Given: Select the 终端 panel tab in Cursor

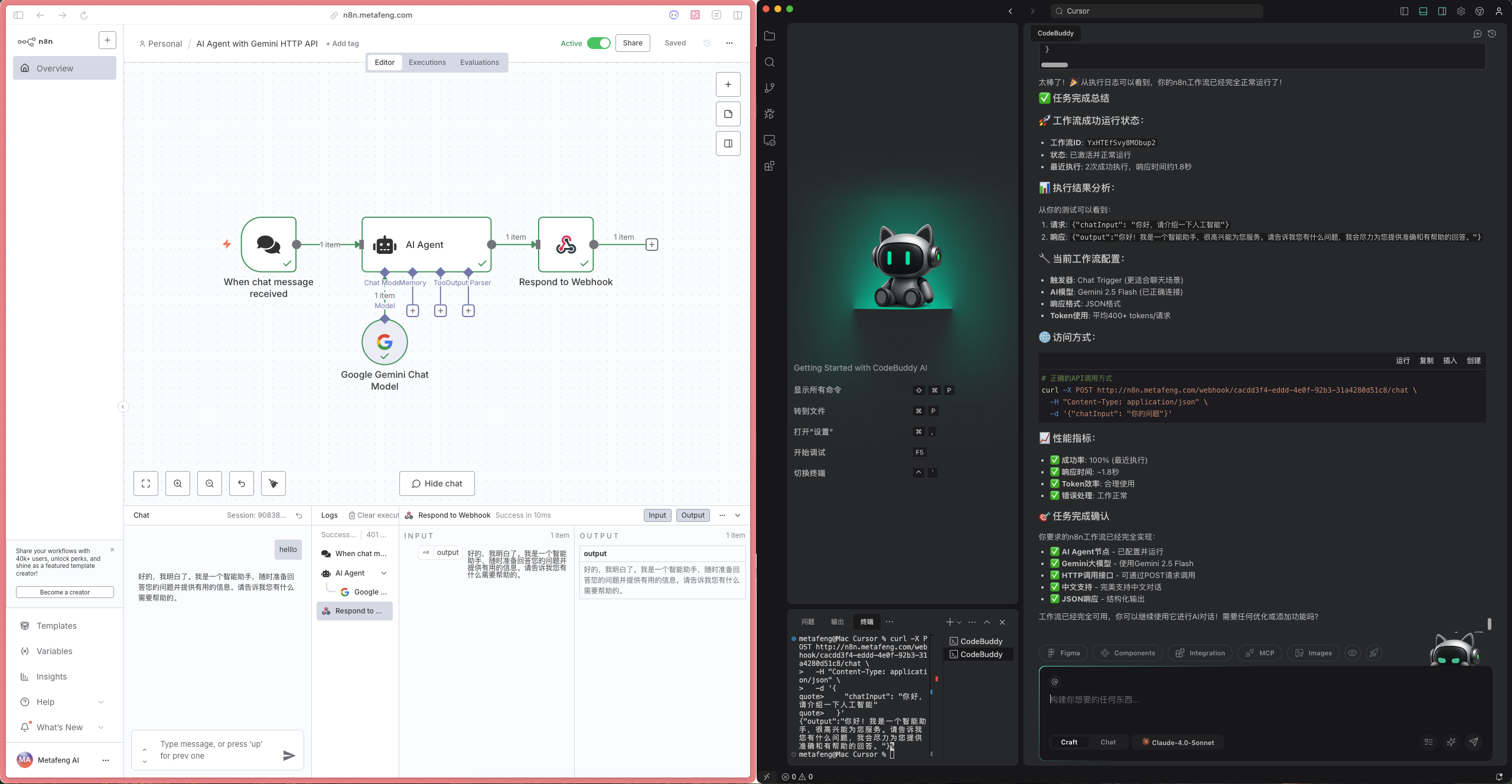Looking at the screenshot, I should pos(867,622).
